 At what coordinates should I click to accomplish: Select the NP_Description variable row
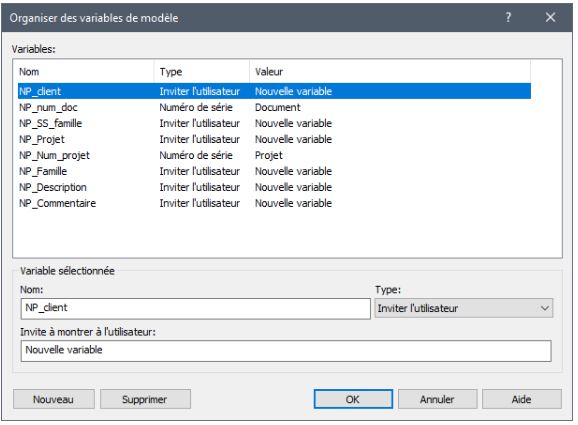click(274, 187)
